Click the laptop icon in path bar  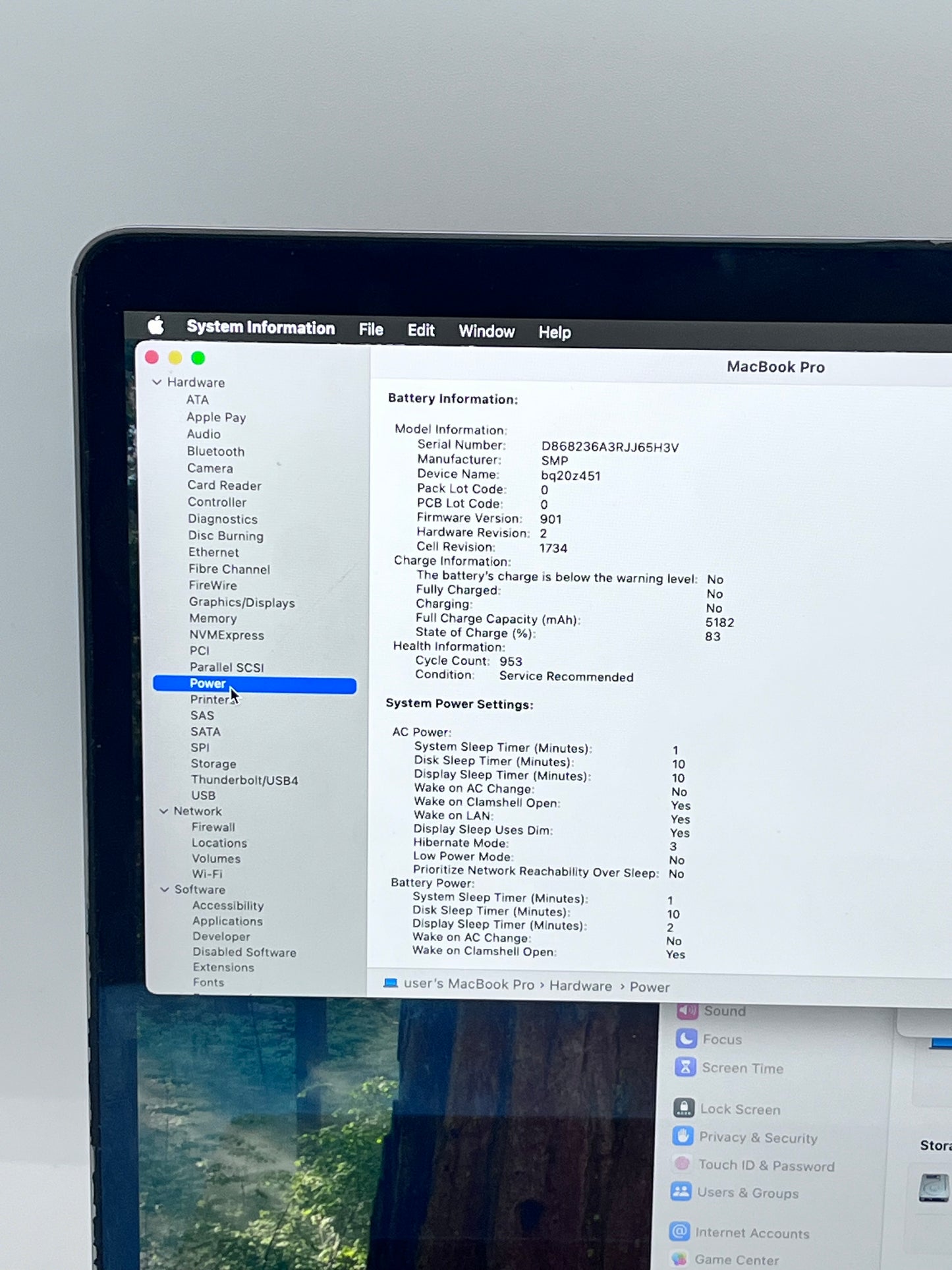(x=391, y=983)
